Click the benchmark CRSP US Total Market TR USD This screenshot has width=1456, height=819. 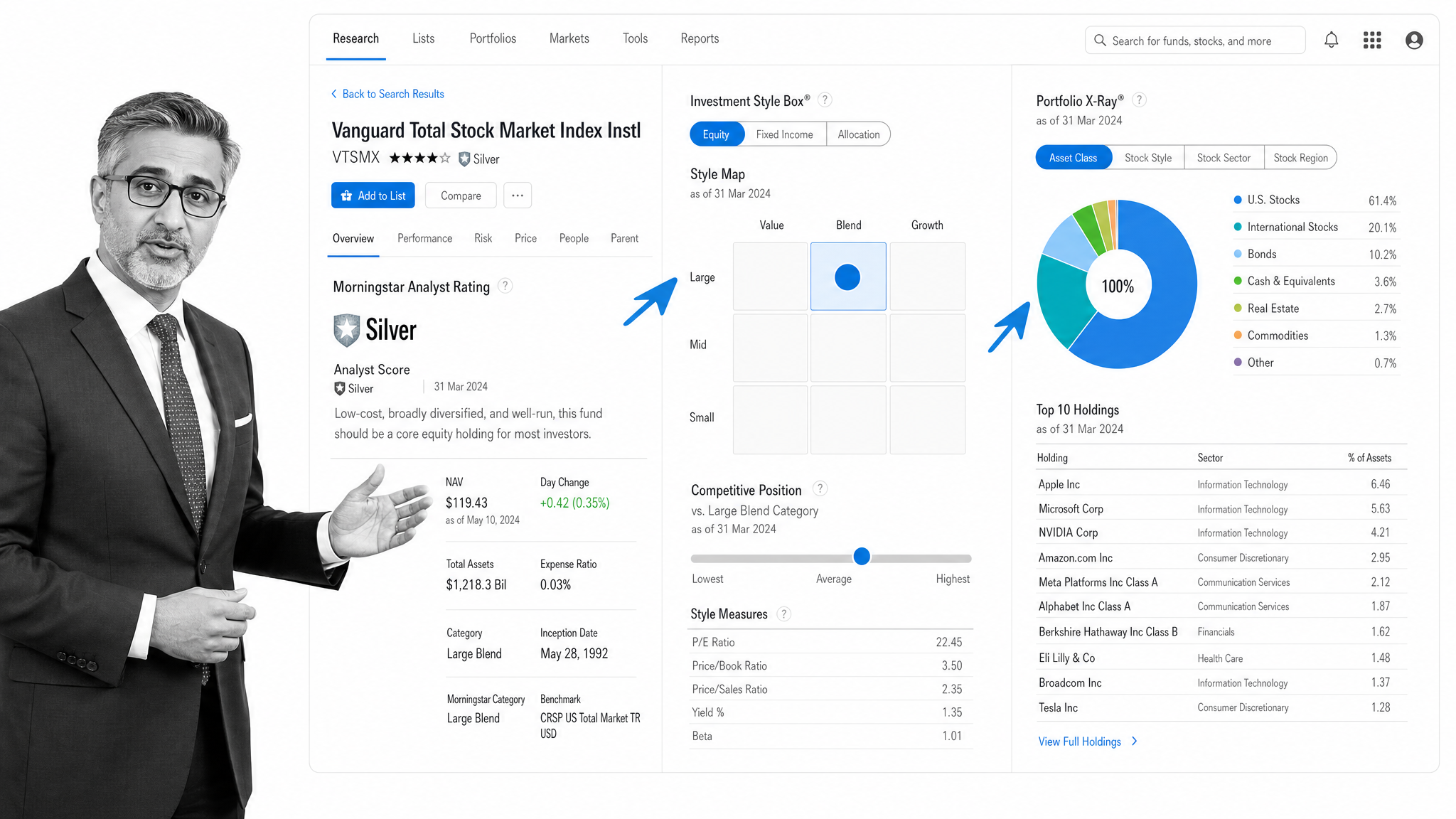[590, 726]
